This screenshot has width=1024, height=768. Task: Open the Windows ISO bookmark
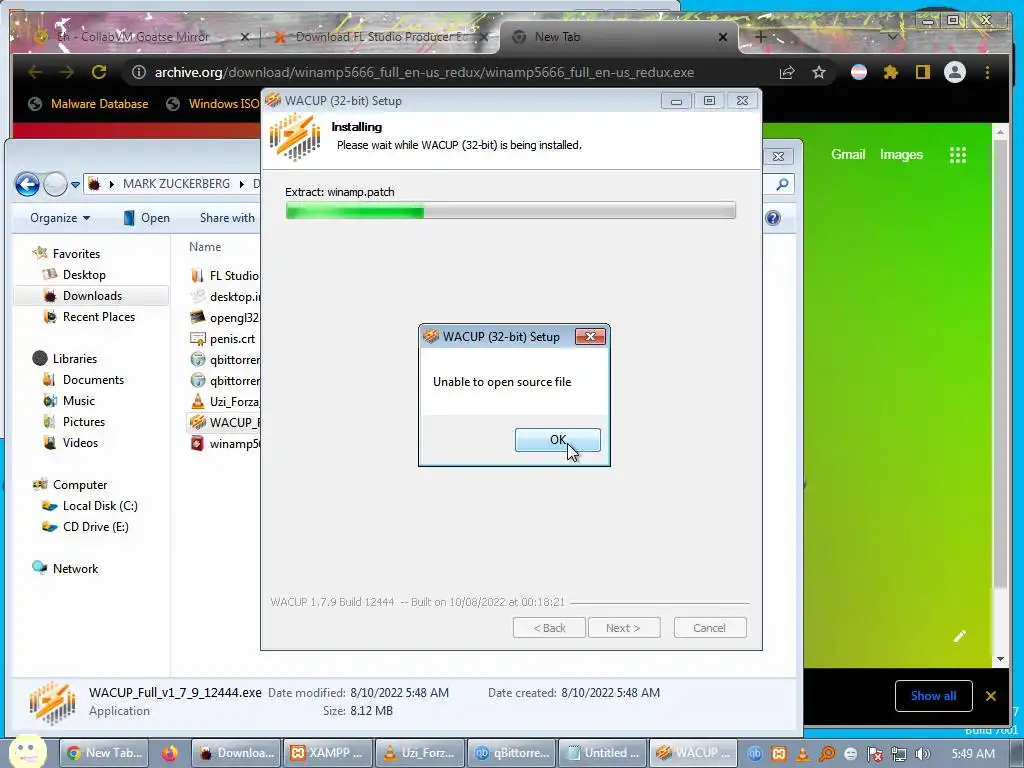pyautogui.click(x=214, y=104)
